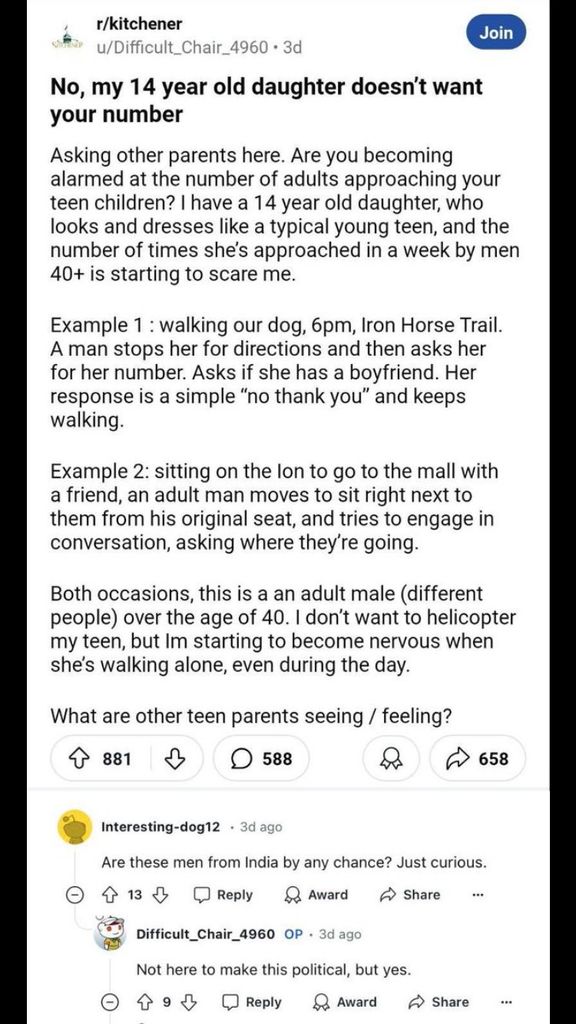Open more options on Interesting-dog12's comment
576x1024 pixels.
(476, 895)
